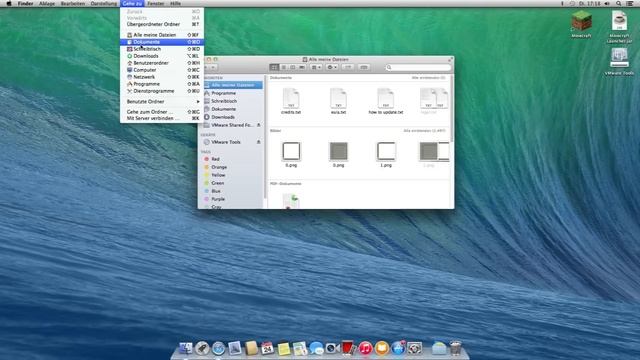Select Schreibtisch in the Gehe zu menu
Screen dimensions: 640x360
tap(162, 49)
